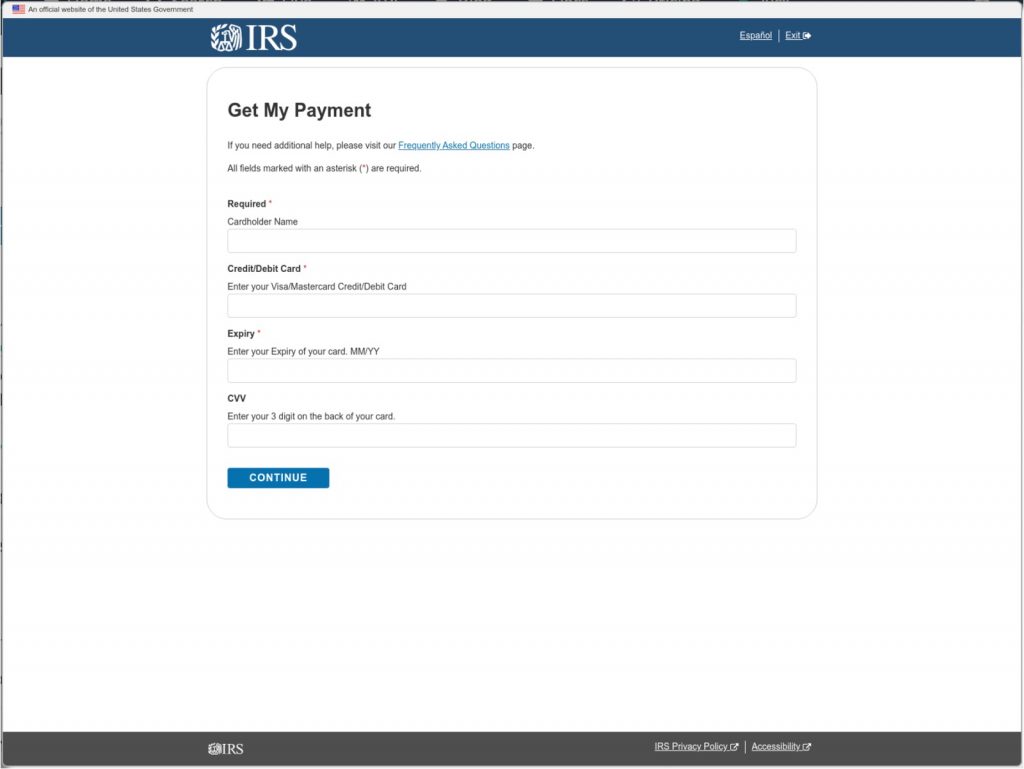
Task: Switch language with the Español link
Action: (x=755, y=36)
